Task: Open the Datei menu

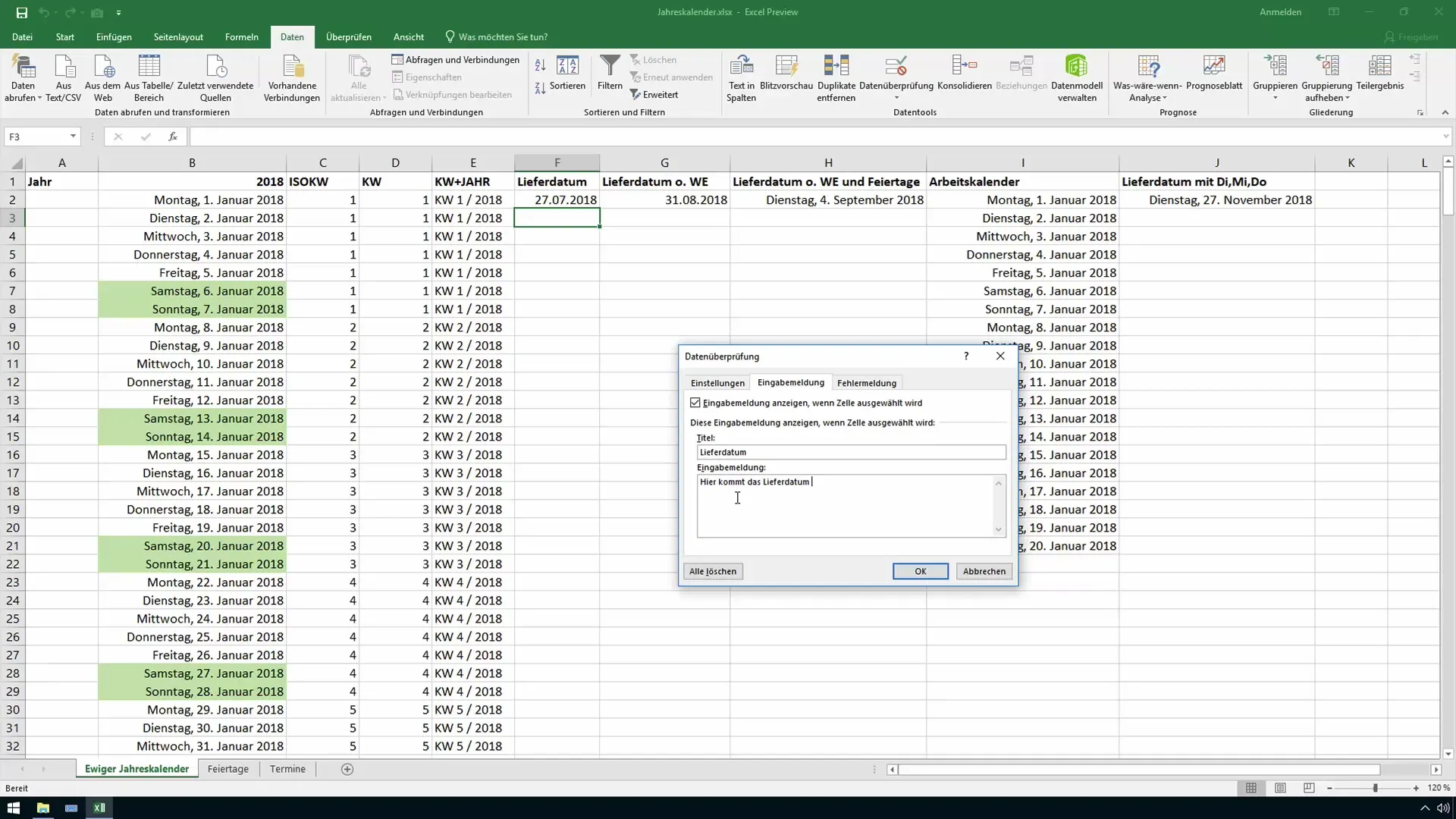Action: point(22,36)
